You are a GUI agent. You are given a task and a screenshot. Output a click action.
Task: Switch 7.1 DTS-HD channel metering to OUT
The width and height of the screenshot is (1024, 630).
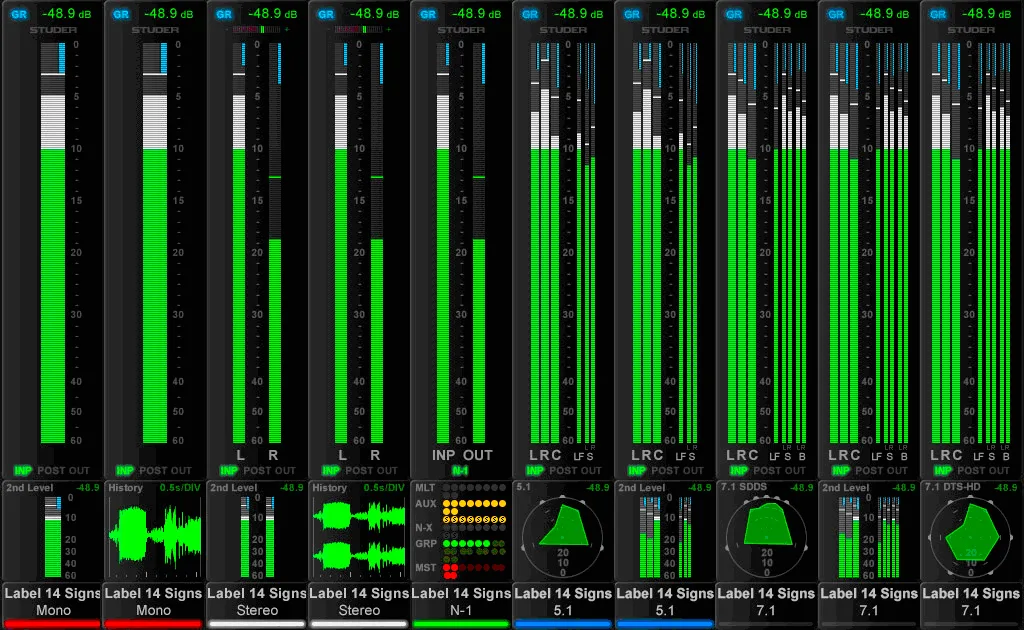(998, 470)
